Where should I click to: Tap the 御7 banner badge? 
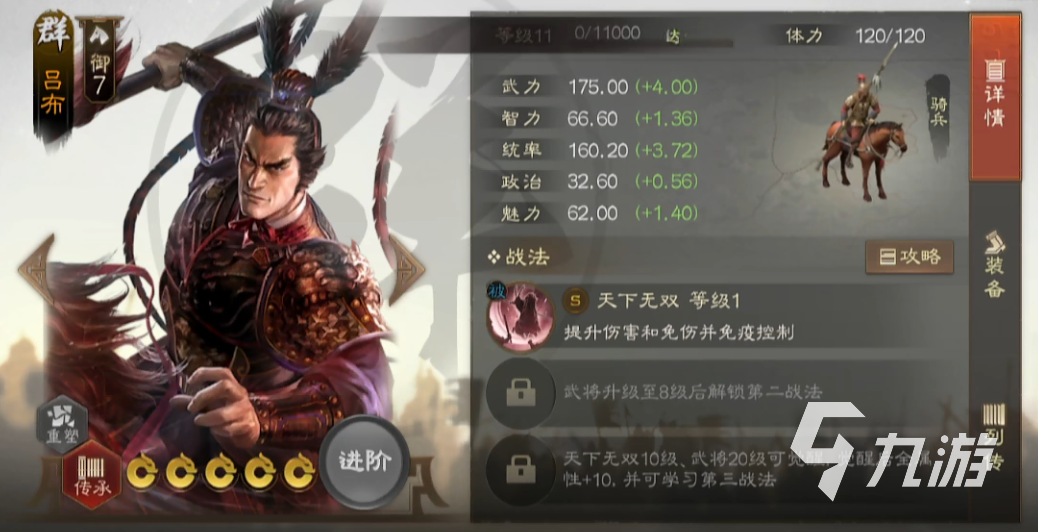[100, 62]
